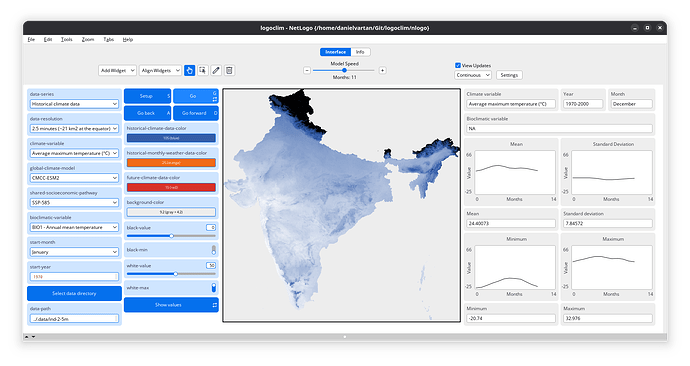Choose the edit pencil tool icon
The image size is (690, 366).
pos(216,70)
